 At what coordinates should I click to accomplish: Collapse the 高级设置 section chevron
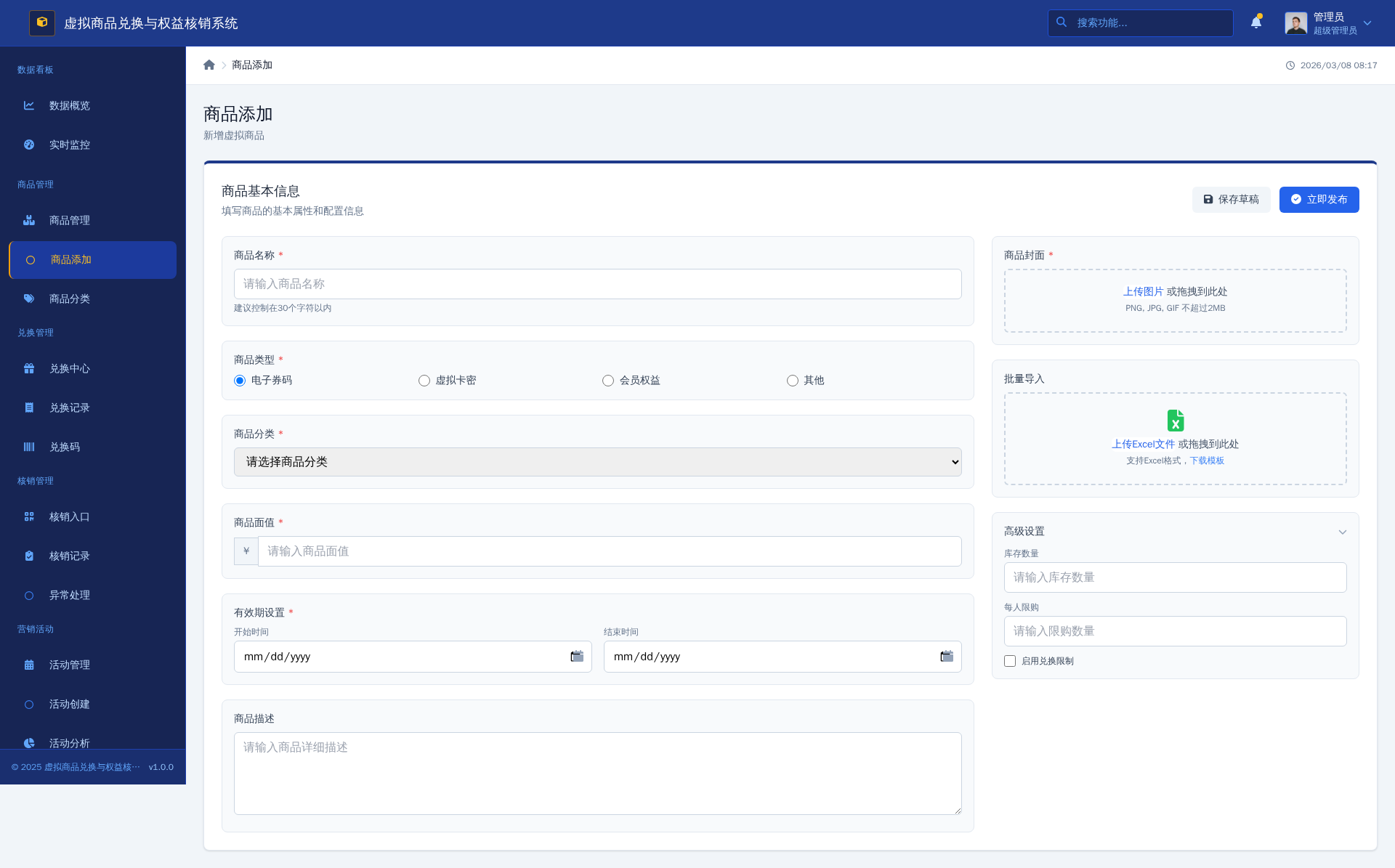point(1342,532)
